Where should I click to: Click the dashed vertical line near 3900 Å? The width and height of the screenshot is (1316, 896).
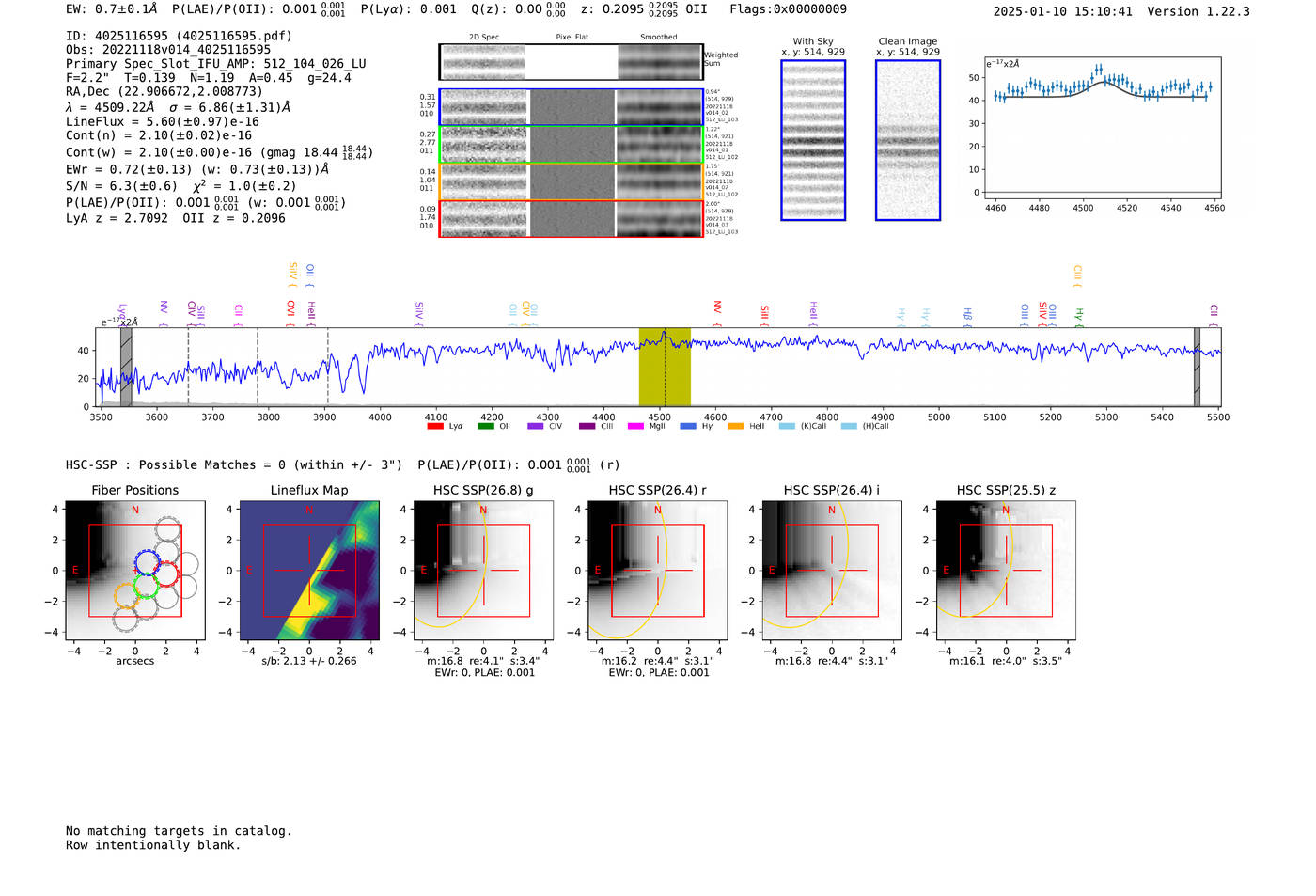[328, 367]
